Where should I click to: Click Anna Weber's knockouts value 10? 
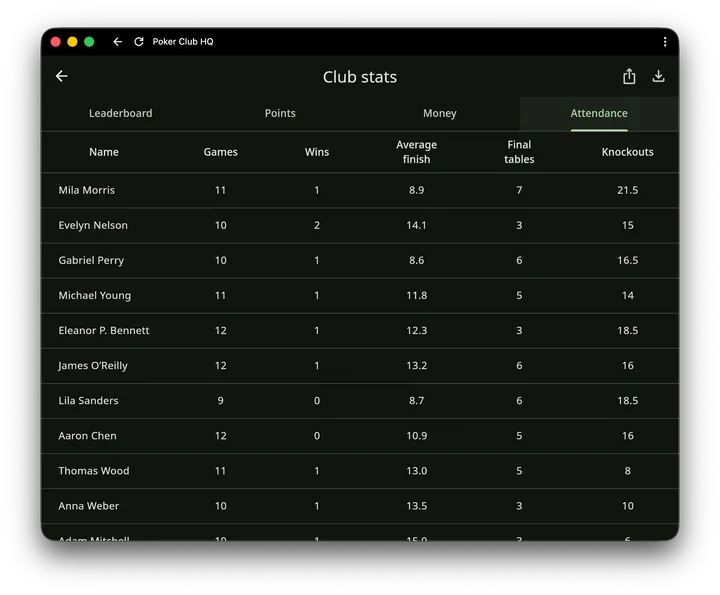click(627, 506)
